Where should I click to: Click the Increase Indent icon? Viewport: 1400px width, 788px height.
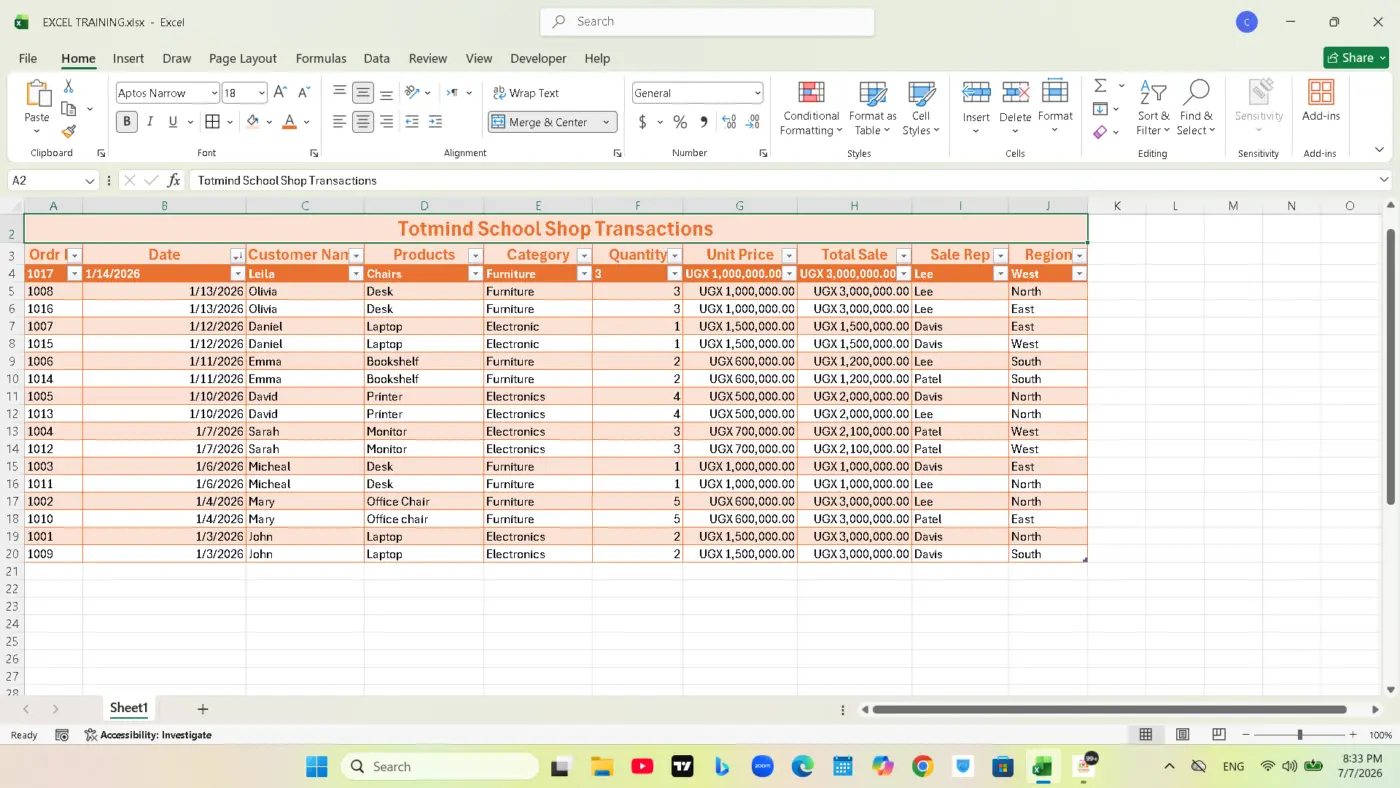[435, 122]
